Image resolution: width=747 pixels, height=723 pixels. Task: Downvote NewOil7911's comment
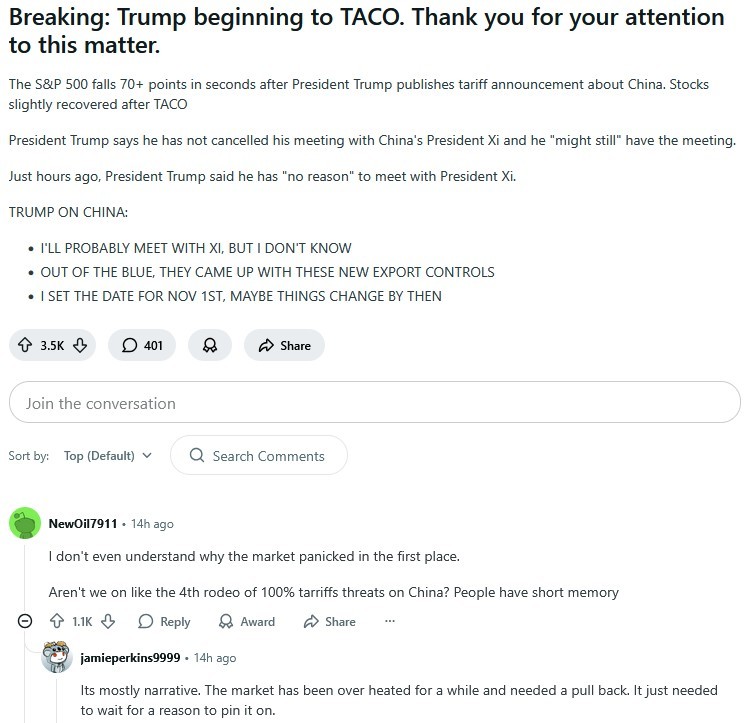108,621
